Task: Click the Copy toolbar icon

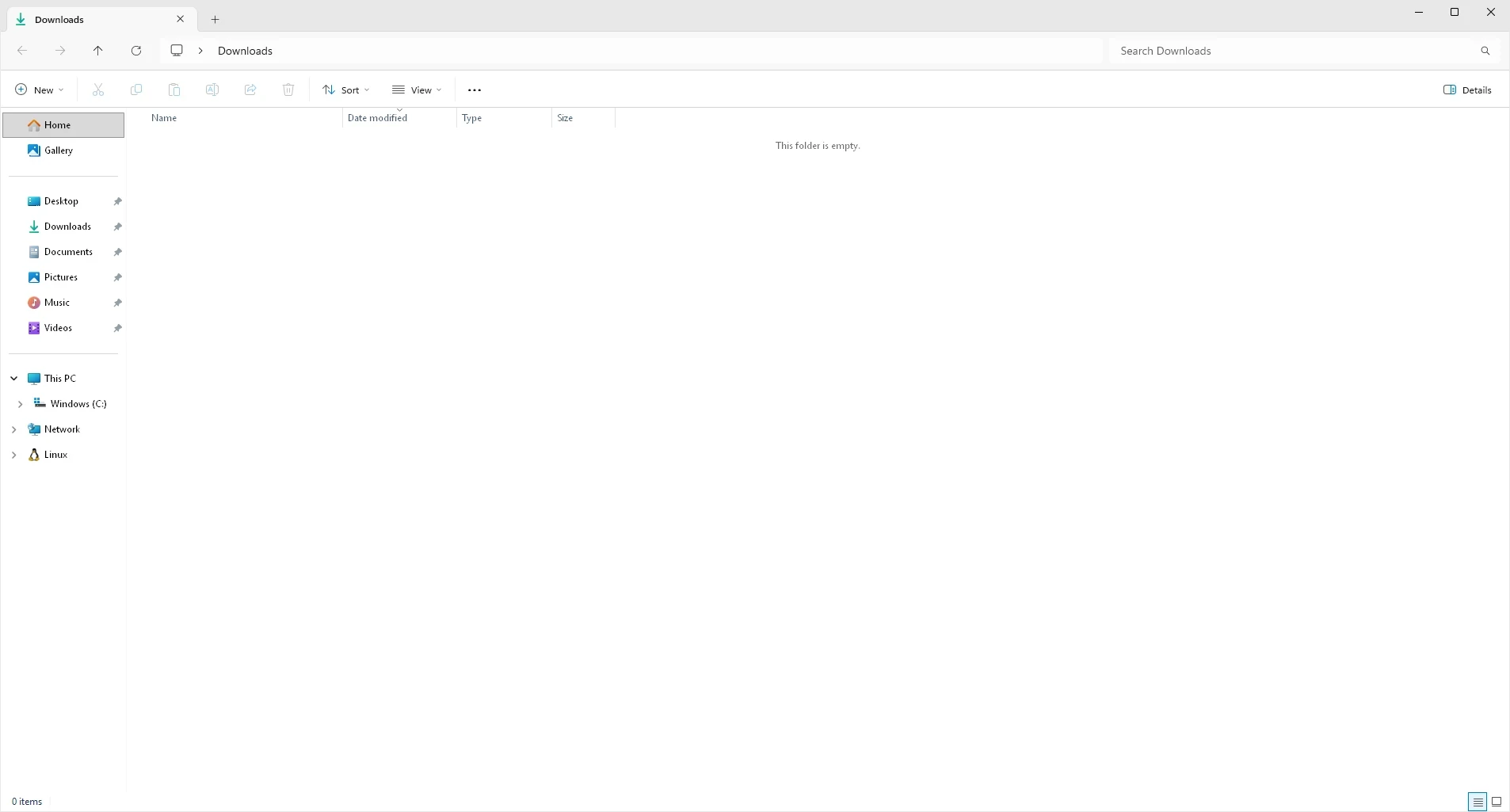Action: pyautogui.click(x=136, y=90)
